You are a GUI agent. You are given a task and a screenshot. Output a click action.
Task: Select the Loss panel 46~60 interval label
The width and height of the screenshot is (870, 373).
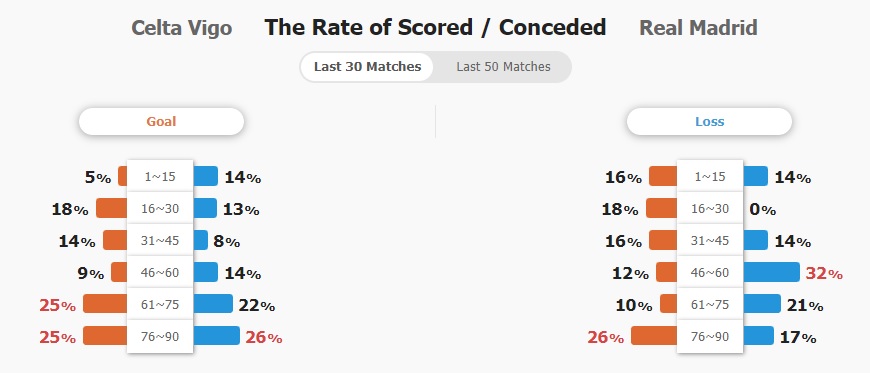click(x=710, y=273)
